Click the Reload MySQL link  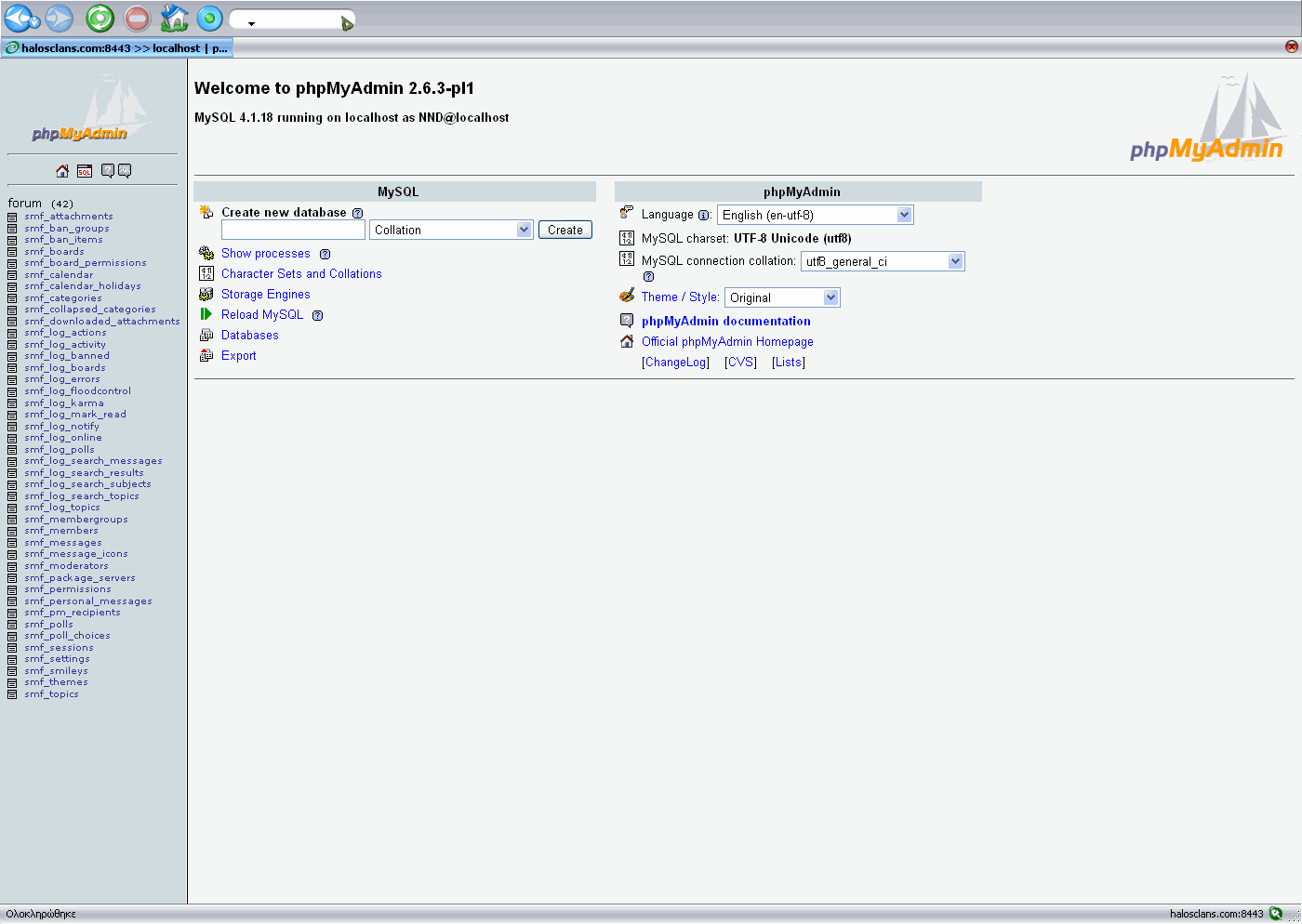coord(262,315)
